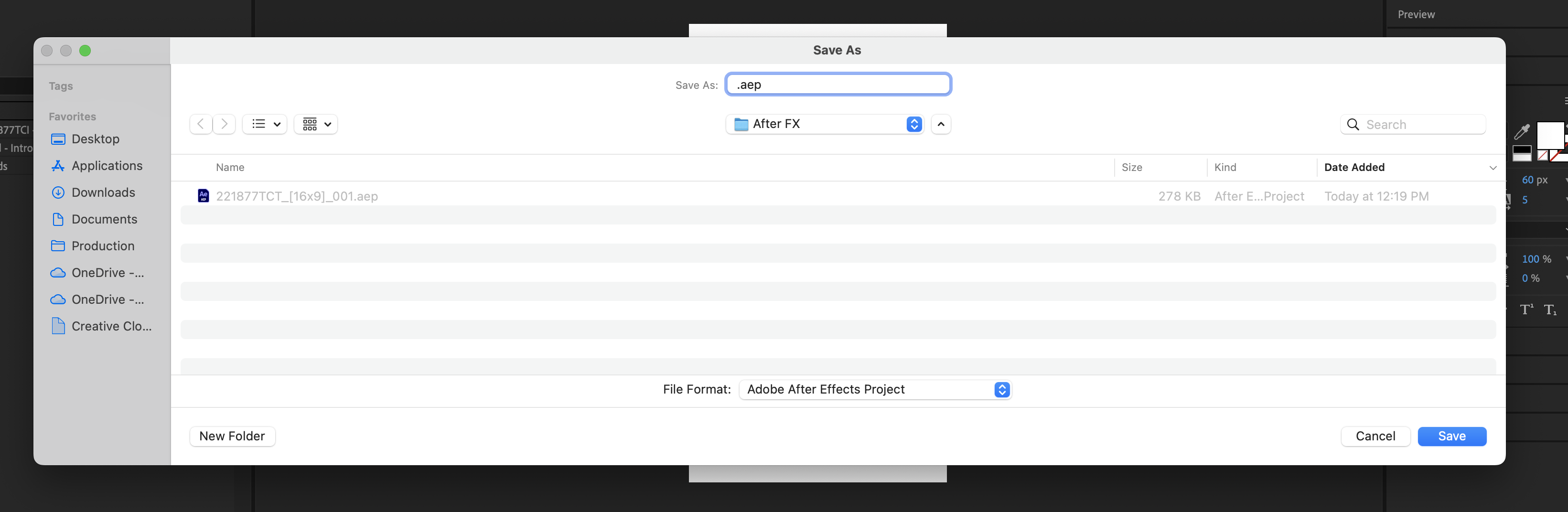This screenshot has height=512, width=1568.
Task: Open the File Format dropdown
Action: click(874, 390)
